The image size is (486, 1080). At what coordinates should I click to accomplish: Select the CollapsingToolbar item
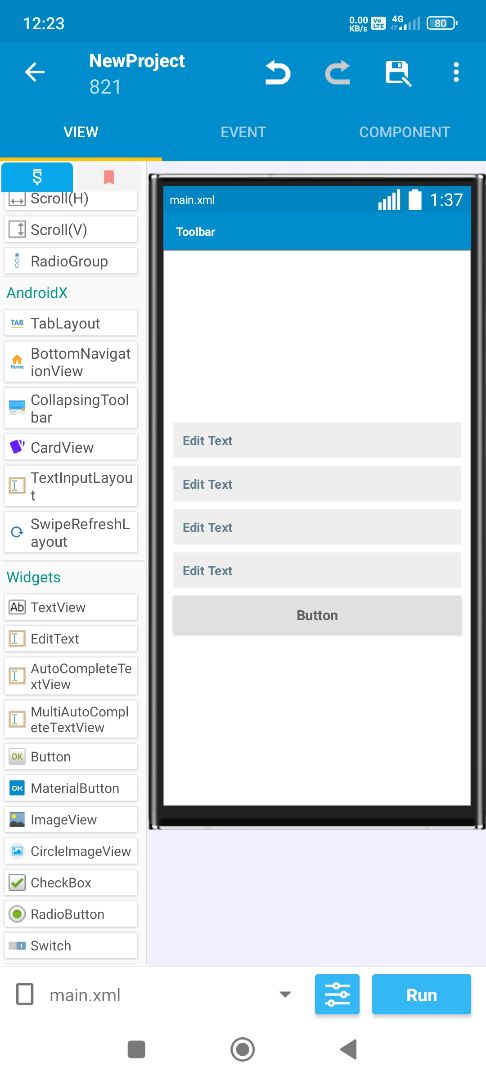71,408
